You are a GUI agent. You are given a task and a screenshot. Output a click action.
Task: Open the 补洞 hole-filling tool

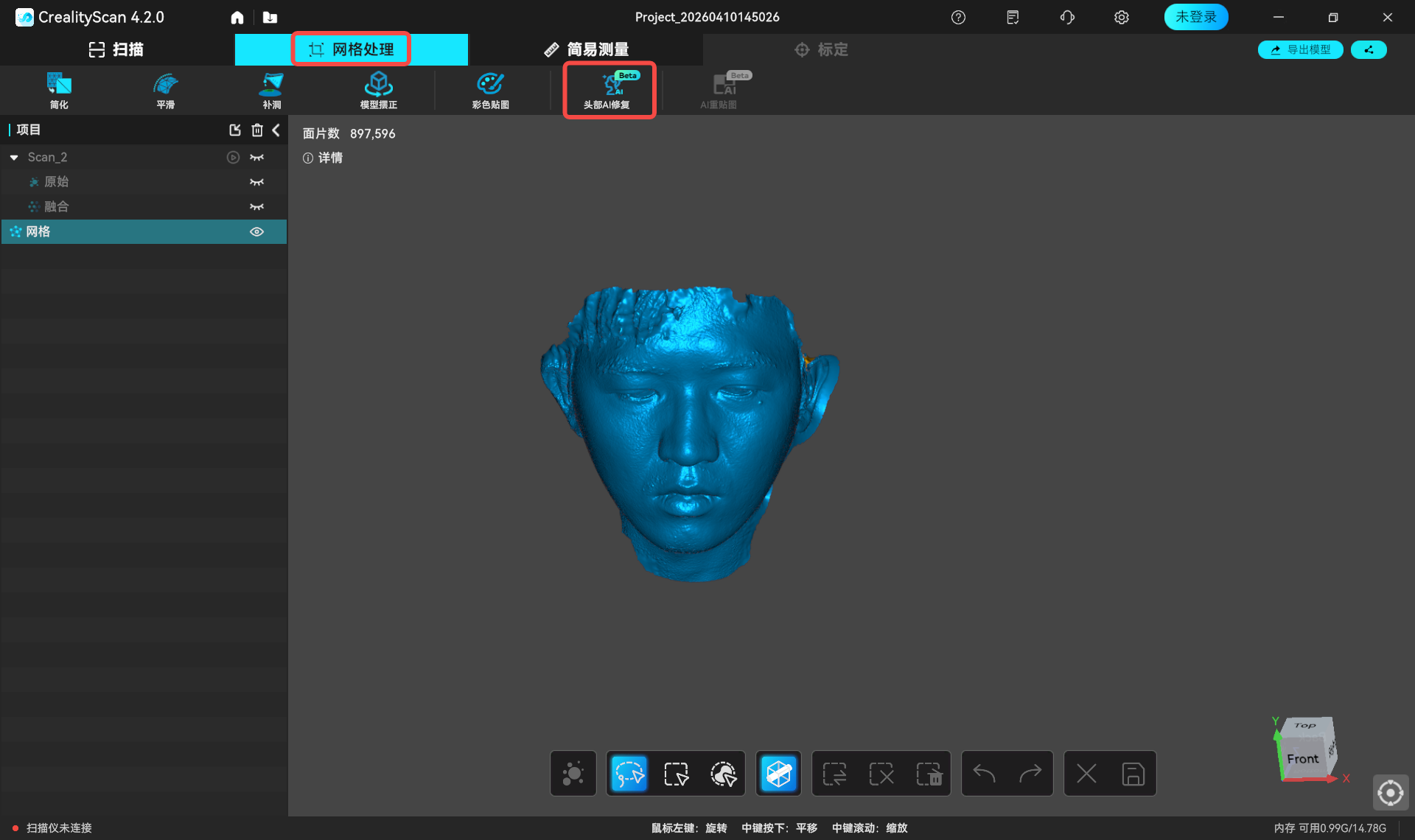click(271, 91)
